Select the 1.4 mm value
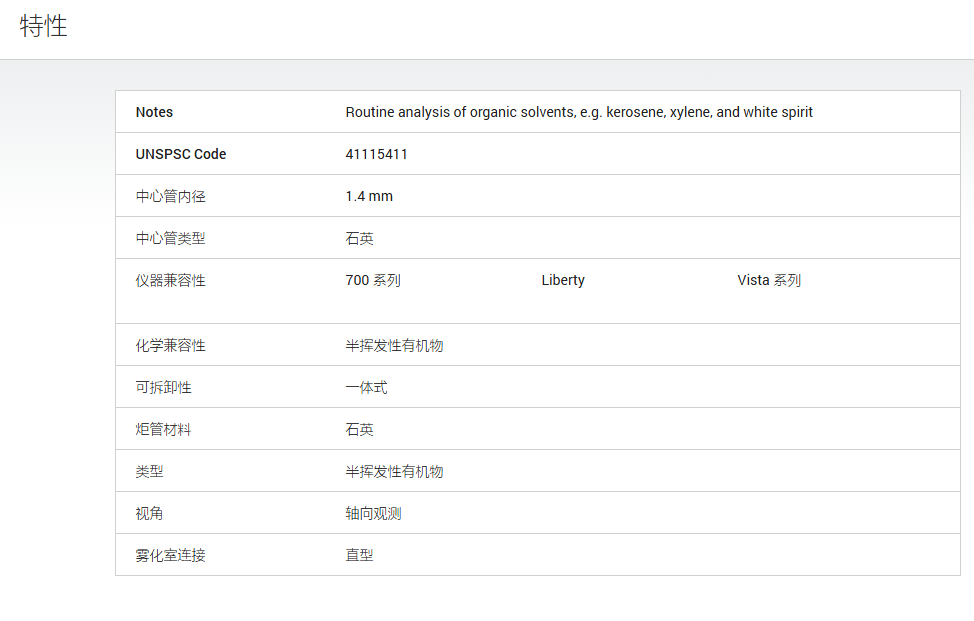The height and width of the screenshot is (621, 974). tap(369, 196)
